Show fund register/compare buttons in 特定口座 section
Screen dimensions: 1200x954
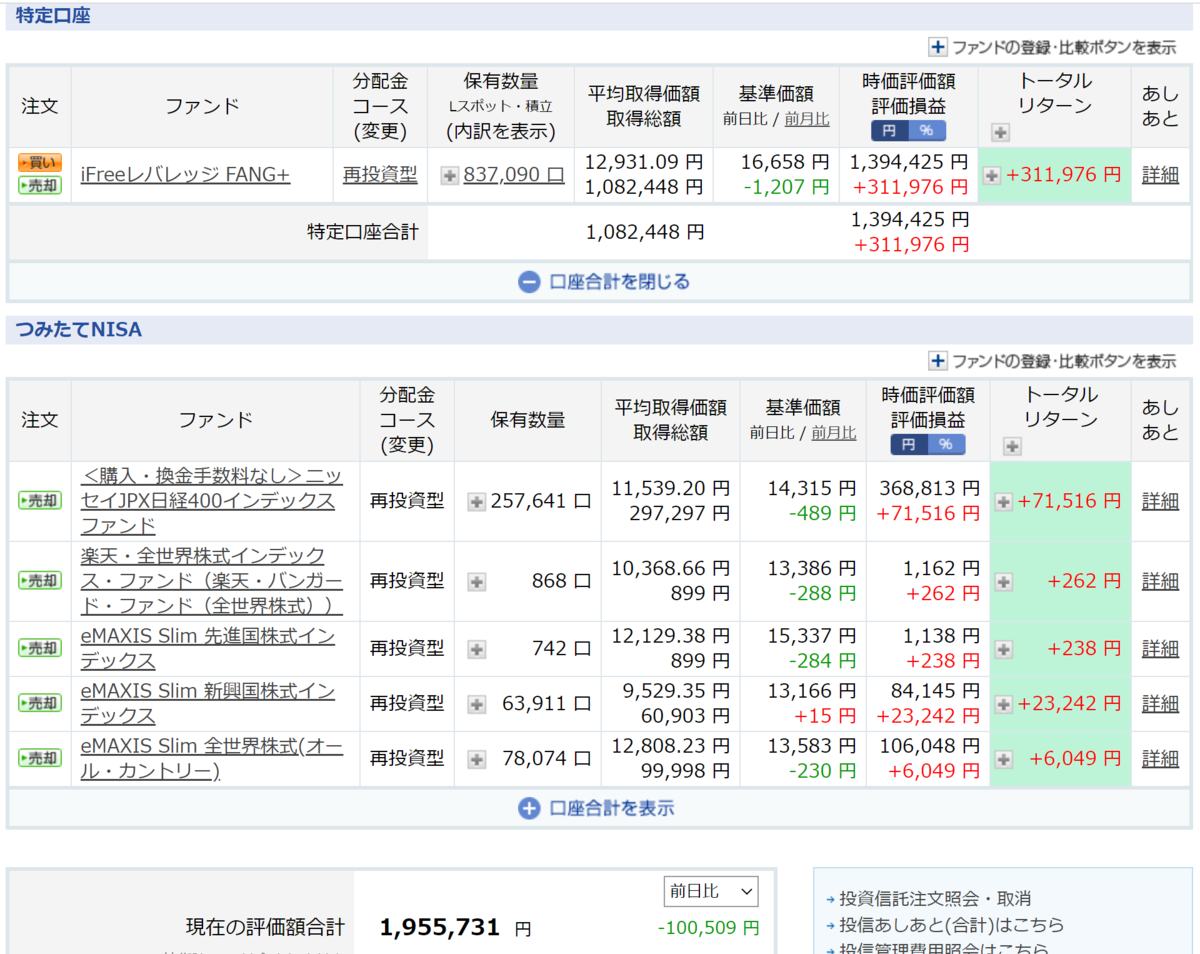[x=1053, y=47]
